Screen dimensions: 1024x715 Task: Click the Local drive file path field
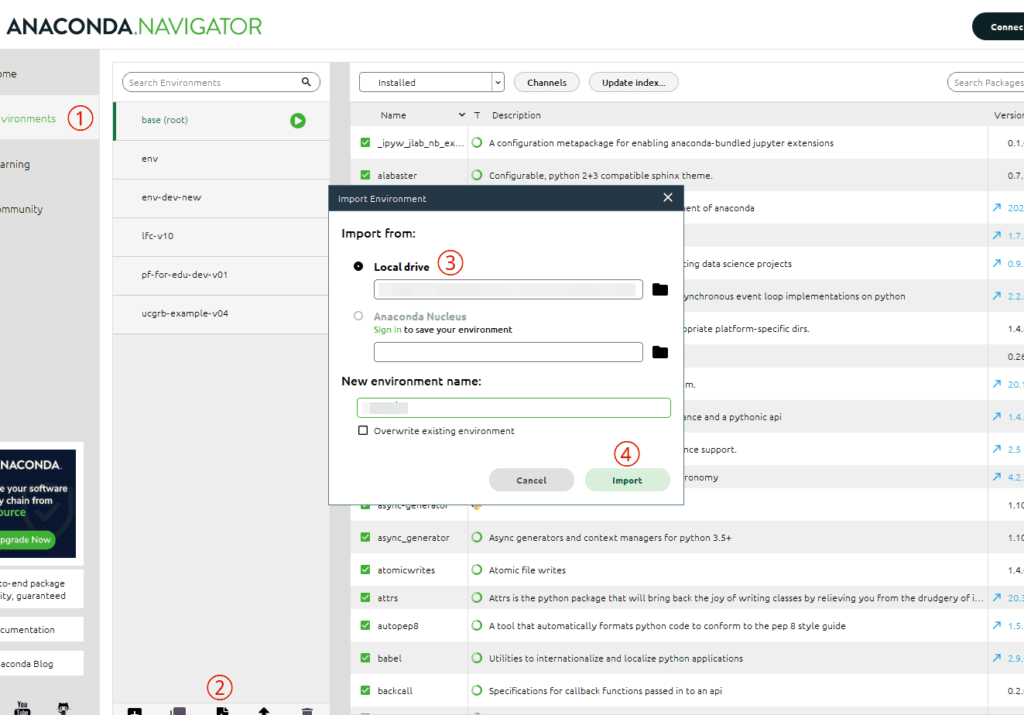coord(508,289)
